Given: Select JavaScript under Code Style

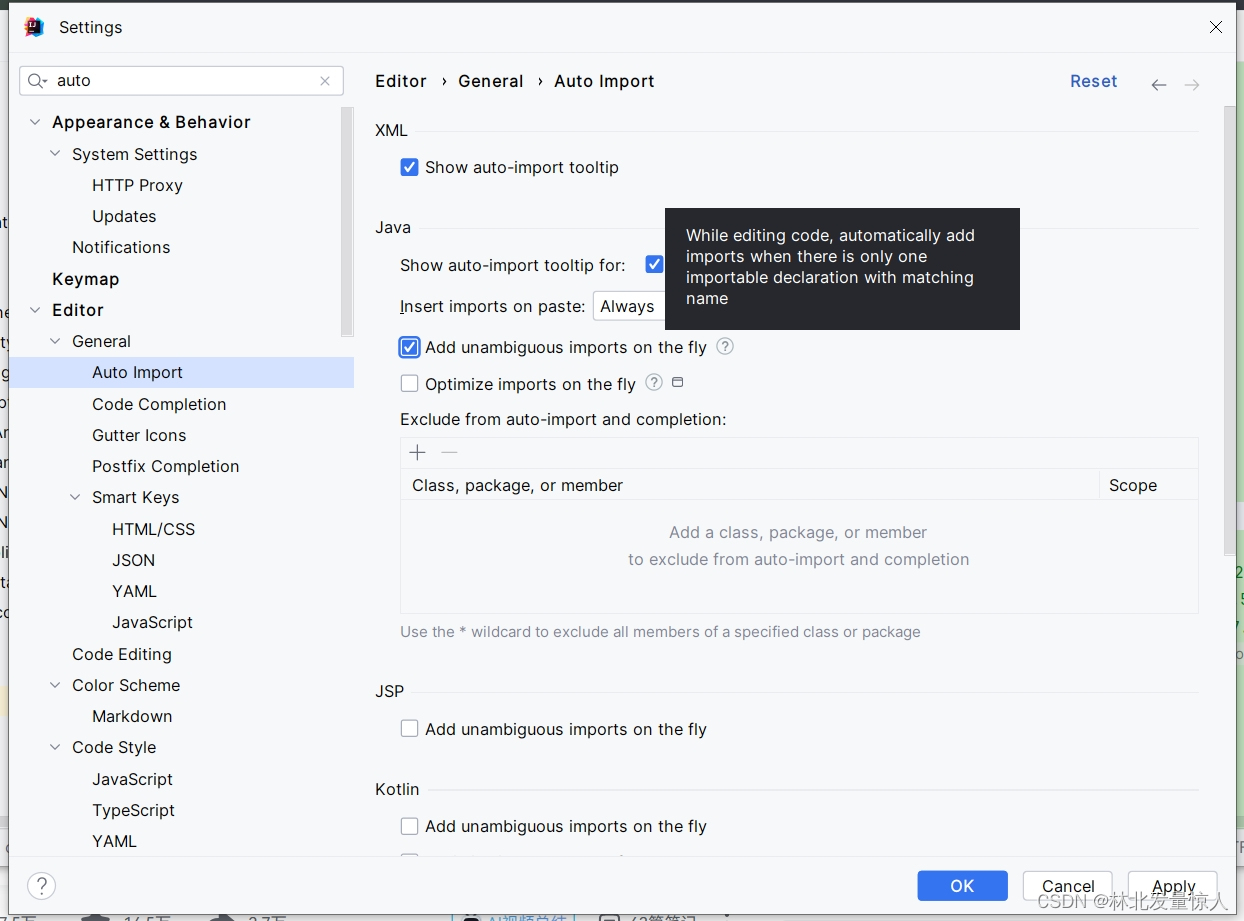Looking at the screenshot, I should (x=132, y=779).
